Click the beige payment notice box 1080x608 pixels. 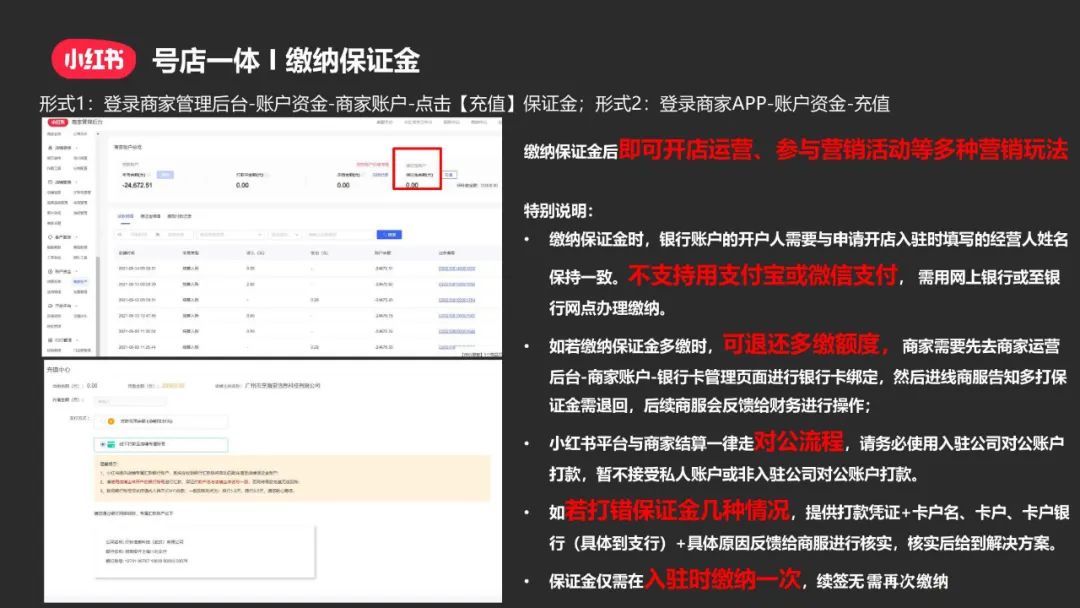pyautogui.click(x=292, y=477)
